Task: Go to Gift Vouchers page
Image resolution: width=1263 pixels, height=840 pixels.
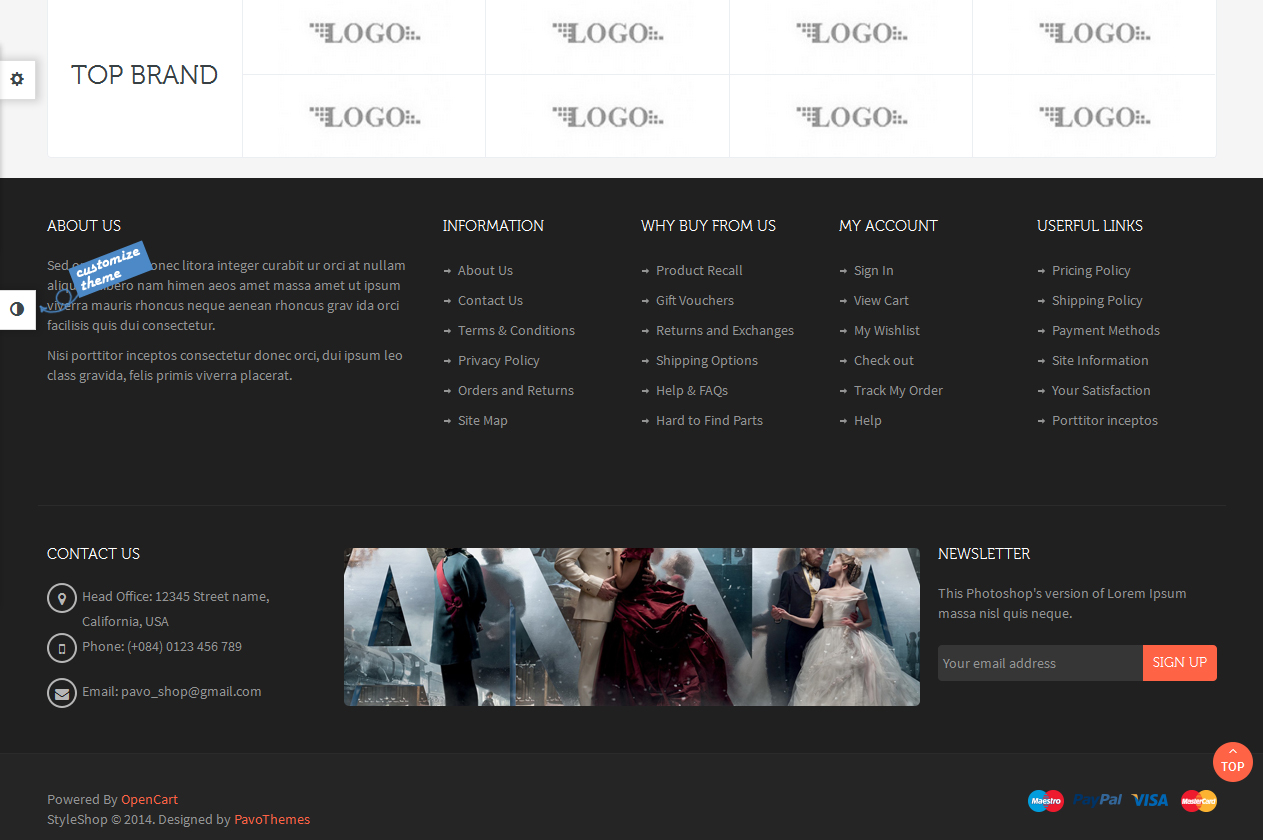Action: click(x=694, y=300)
